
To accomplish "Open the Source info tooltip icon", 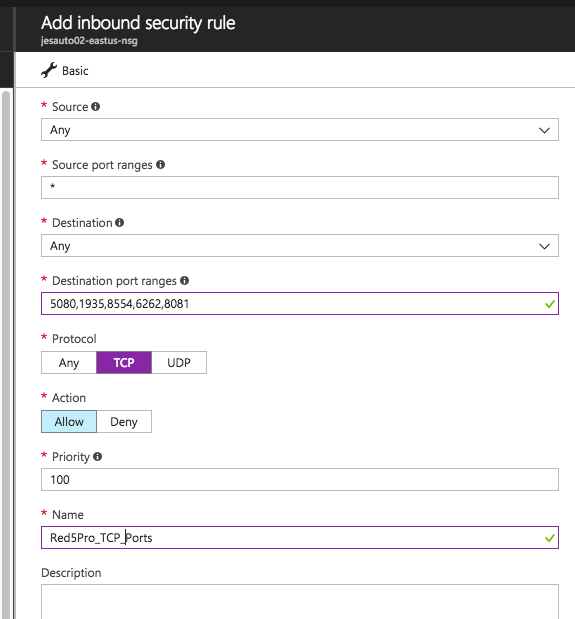I will pyautogui.click(x=96, y=107).
